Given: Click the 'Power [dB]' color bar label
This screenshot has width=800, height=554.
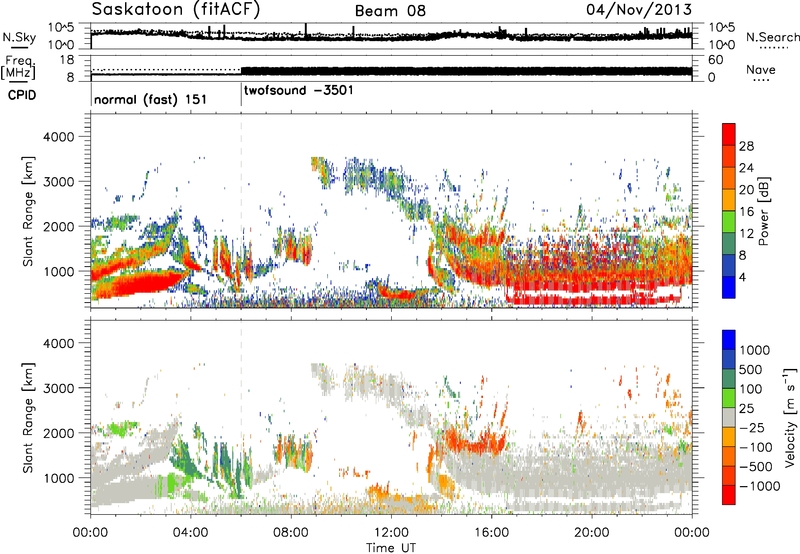Looking at the screenshot, I should click(x=763, y=211).
